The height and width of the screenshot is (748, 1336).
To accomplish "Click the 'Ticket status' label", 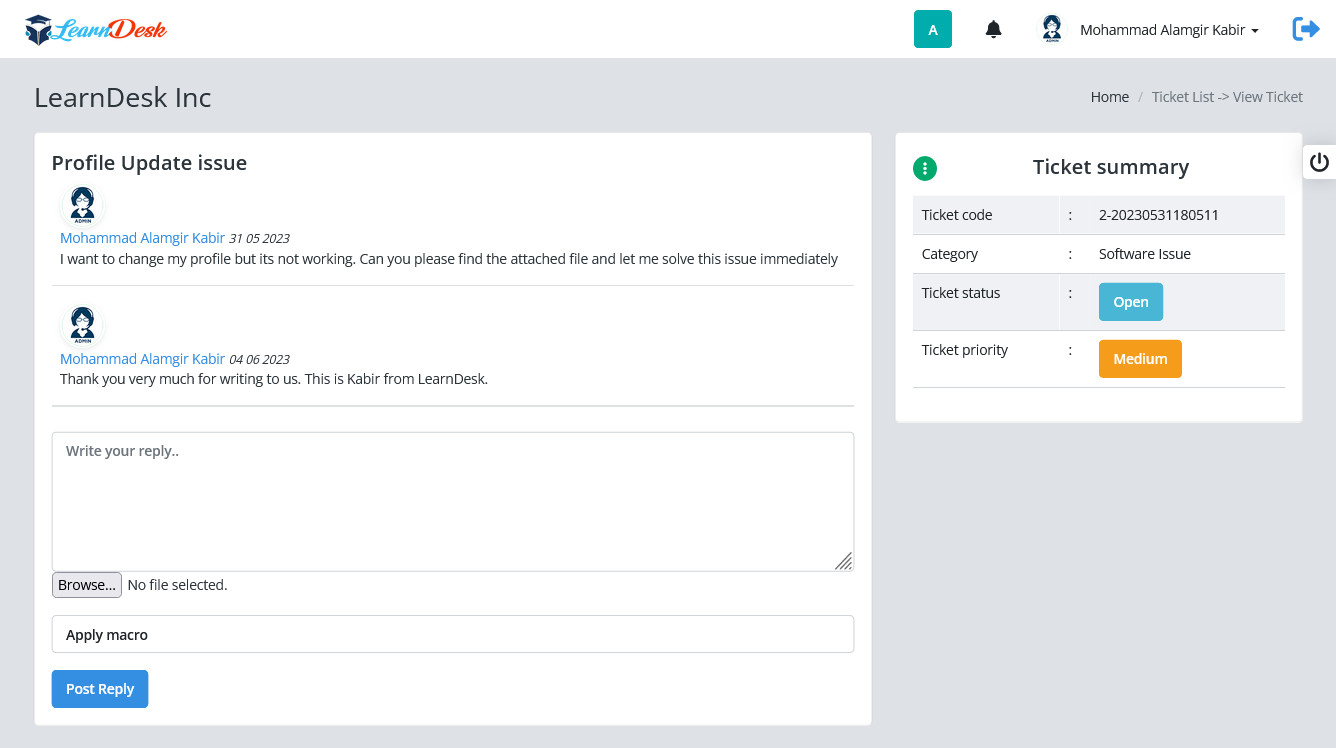I will tap(960, 293).
